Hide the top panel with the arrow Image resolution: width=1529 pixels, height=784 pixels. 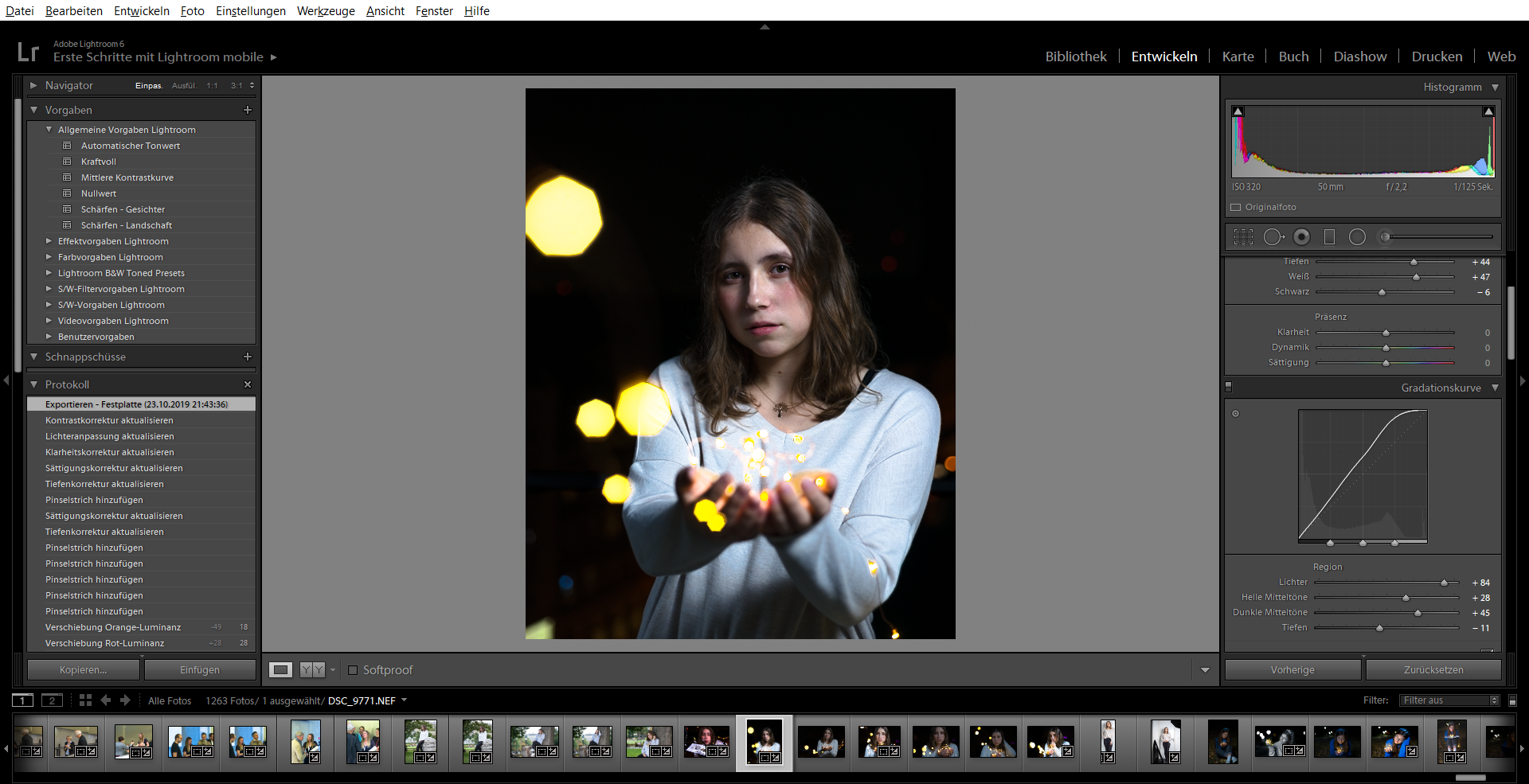coord(764,27)
